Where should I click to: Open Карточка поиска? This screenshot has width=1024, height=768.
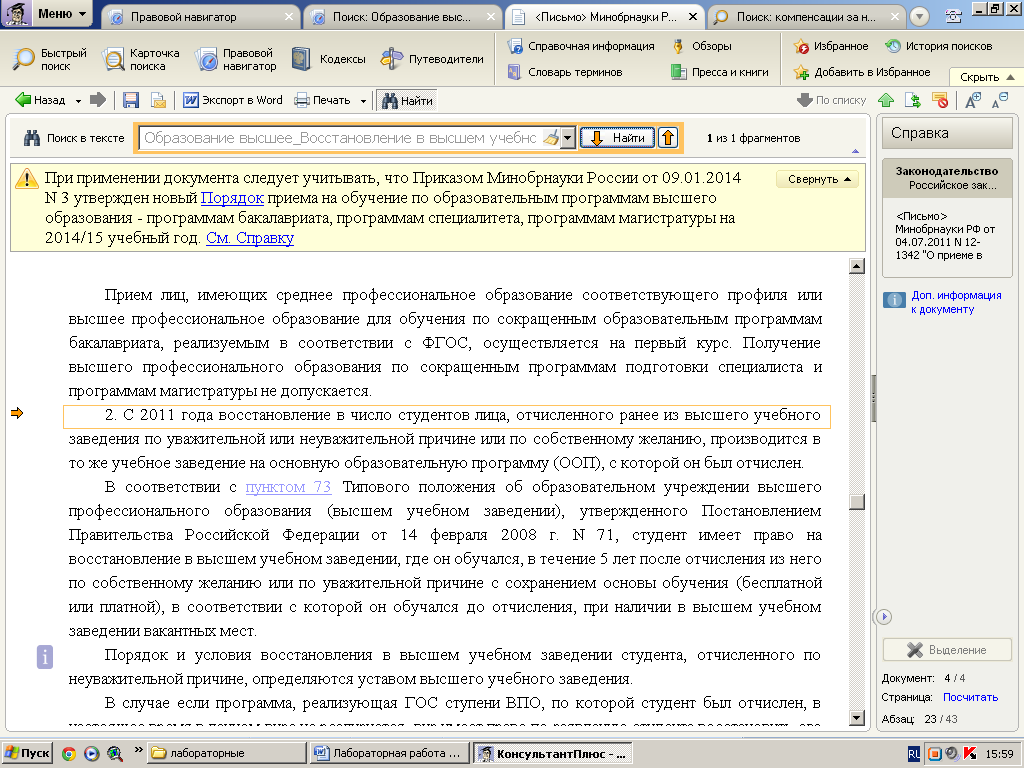(x=141, y=59)
